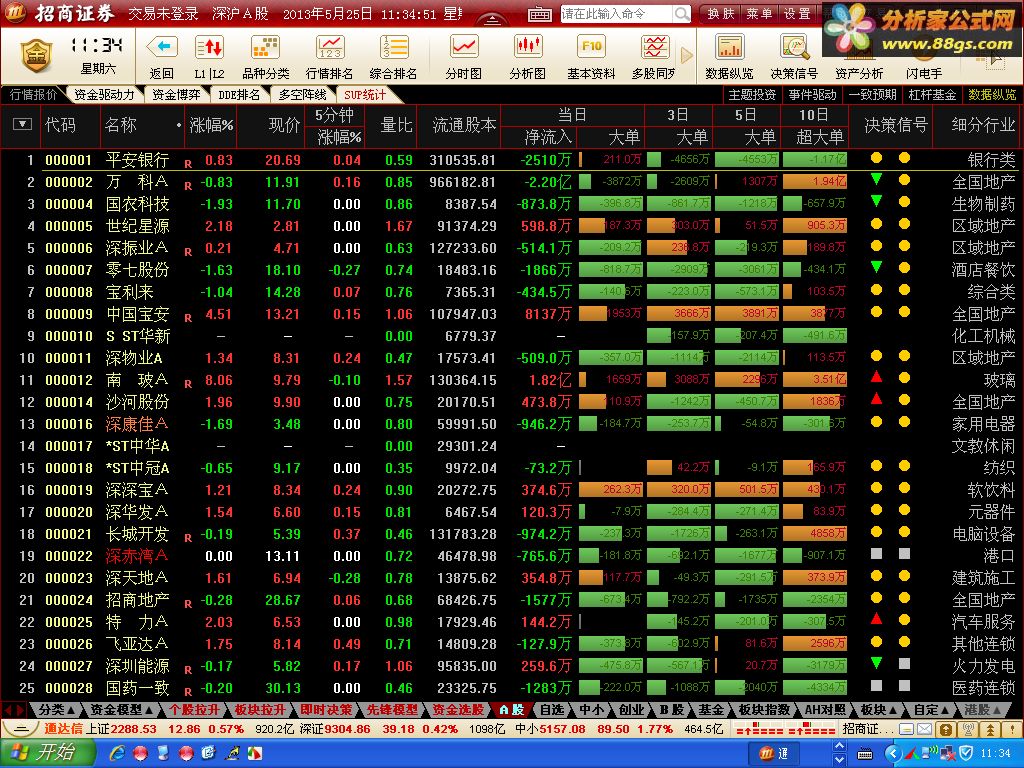Image resolution: width=1024 pixels, height=768 pixels.
Task: Click the lock icon in status bar
Action: [x=945, y=729]
